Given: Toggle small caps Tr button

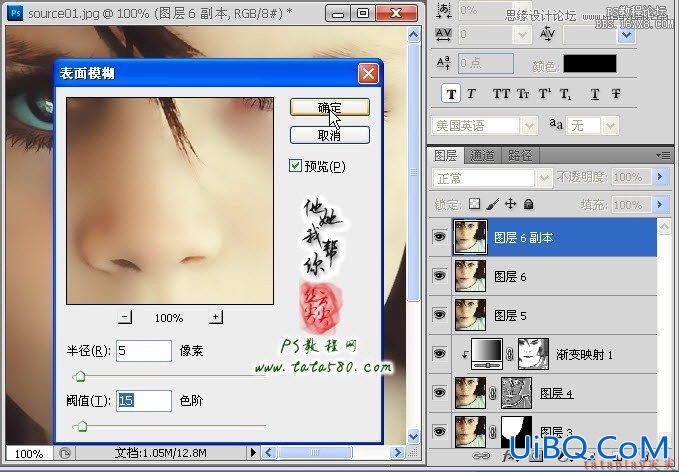Looking at the screenshot, I should [524, 94].
